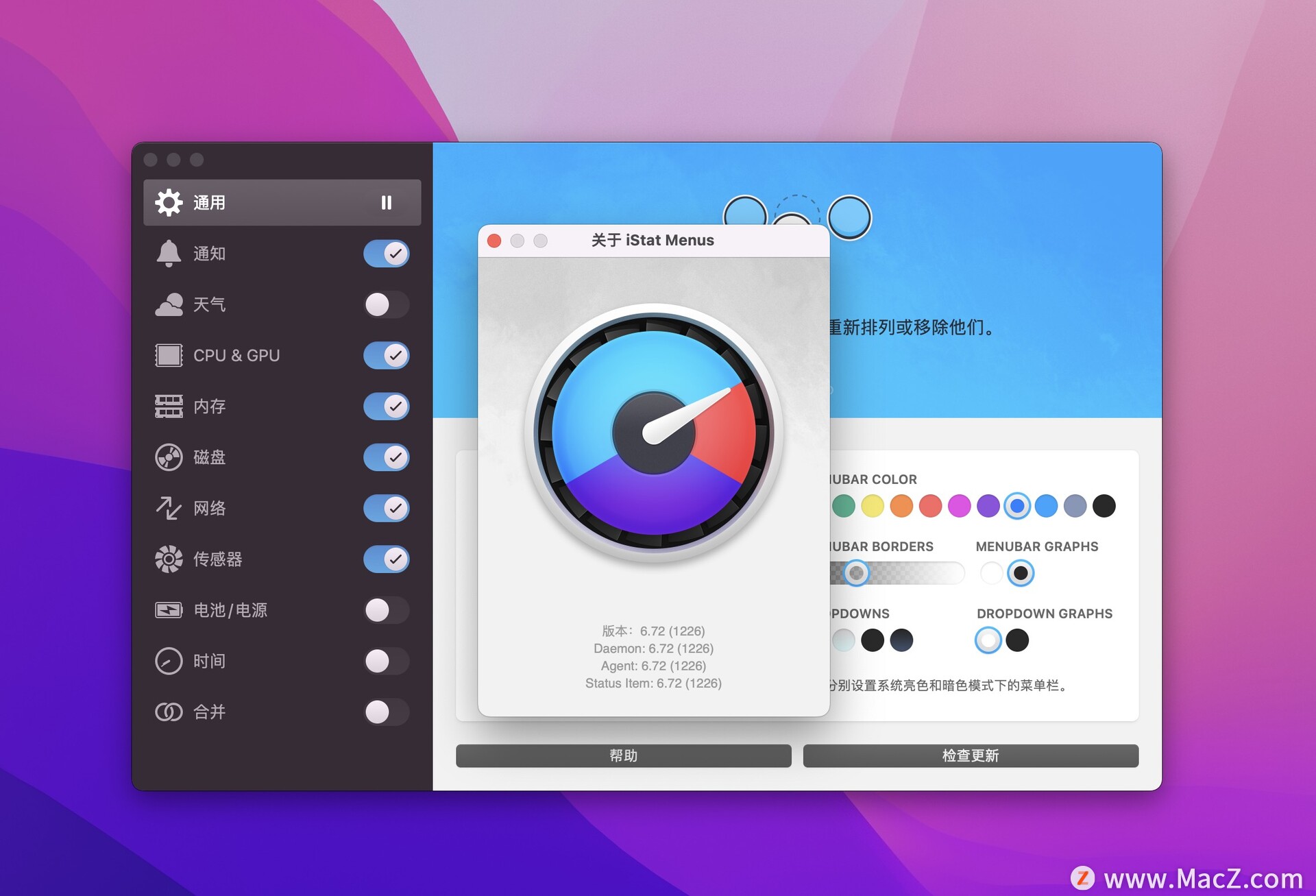Toggle the 传感器 switch
Screen dimensions: 1316x896
(x=387, y=559)
